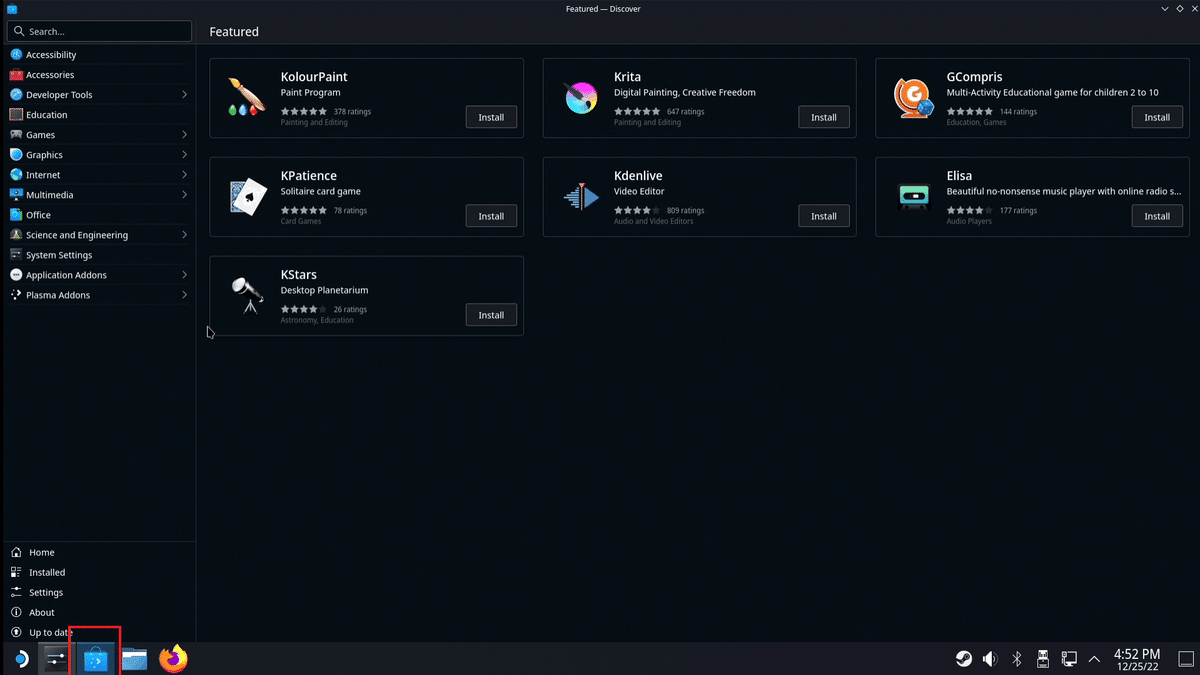Select the Office category icon
This screenshot has height=675, width=1200.
(16, 215)
